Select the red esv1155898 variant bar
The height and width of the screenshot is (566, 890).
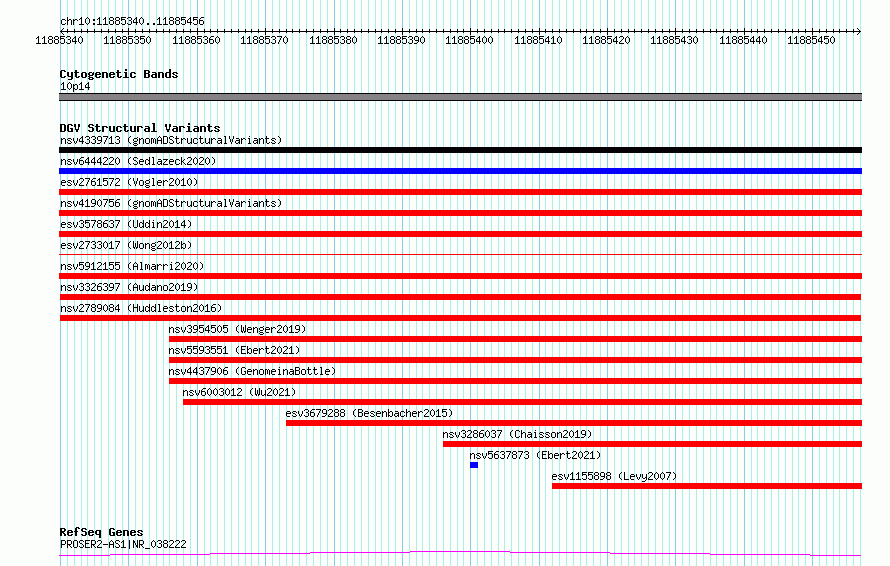(x=707, y=486)
